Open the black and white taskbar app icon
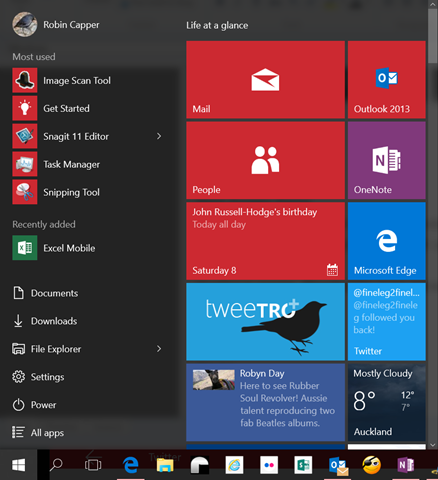Image resolution: width=438 pixels, height=480 pixels. 200,465
